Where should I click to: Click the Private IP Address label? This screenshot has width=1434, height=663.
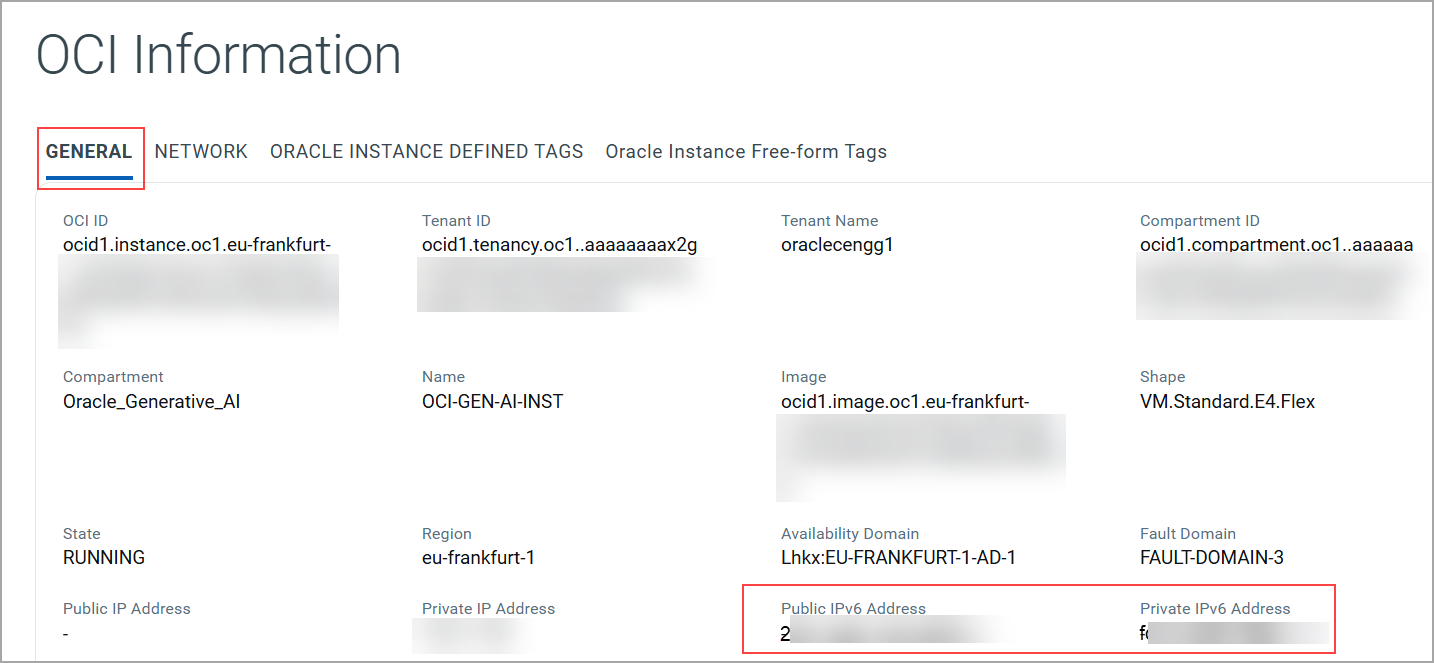488,609
